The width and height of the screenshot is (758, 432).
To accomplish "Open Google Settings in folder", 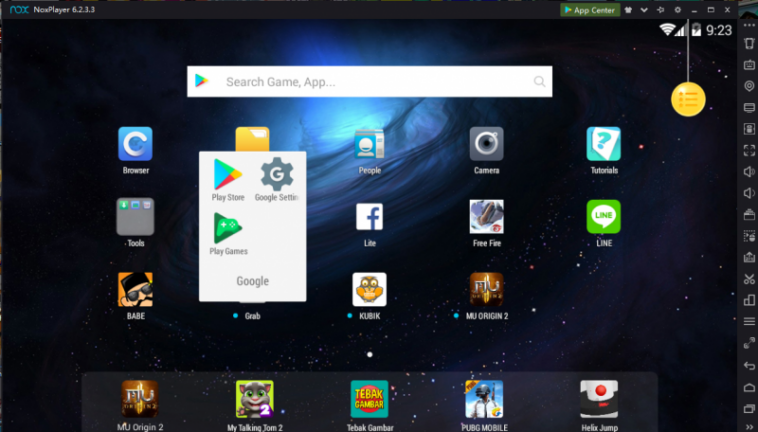I will pyautogui.click(x=277, y=174).
